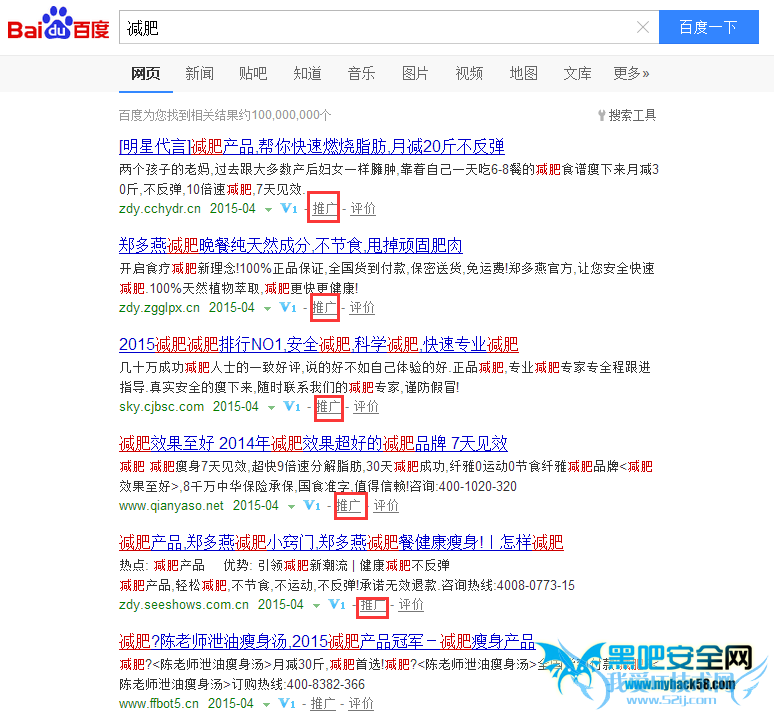Open the 文库 tab
This screenshot has width=774, height=715.
(577, 74)
